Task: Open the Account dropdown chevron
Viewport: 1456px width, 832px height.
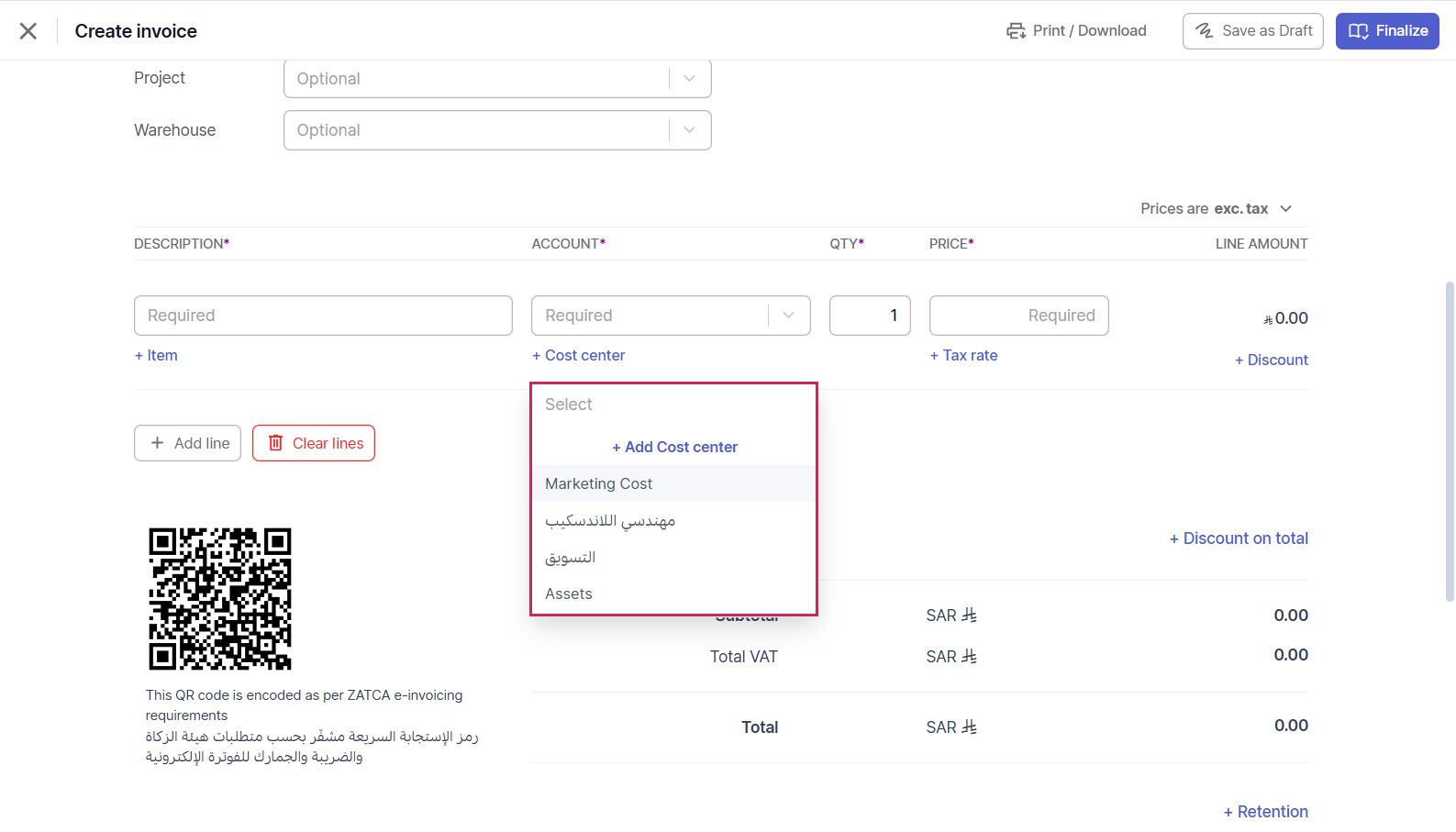Action: tap(788, 316)
